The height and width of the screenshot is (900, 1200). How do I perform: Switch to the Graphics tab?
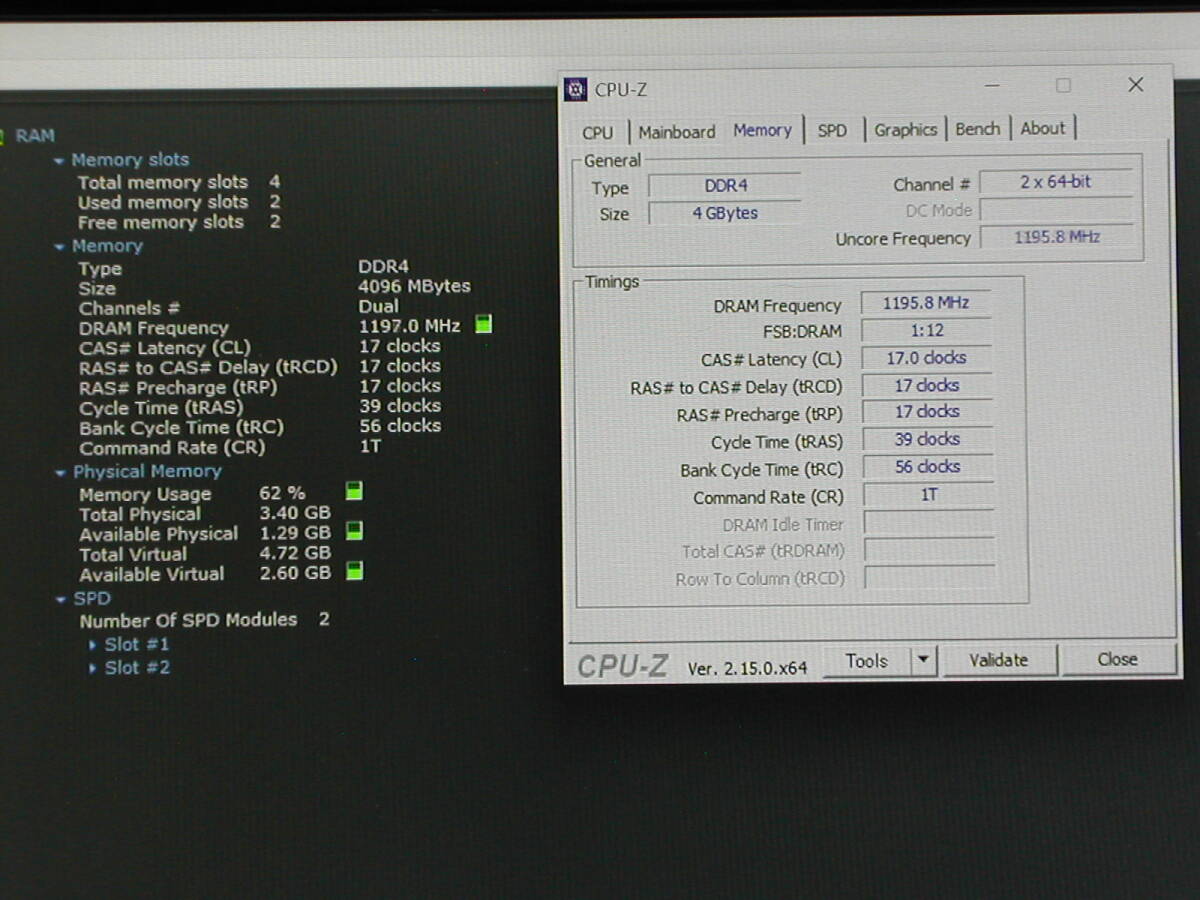[905, 129]
